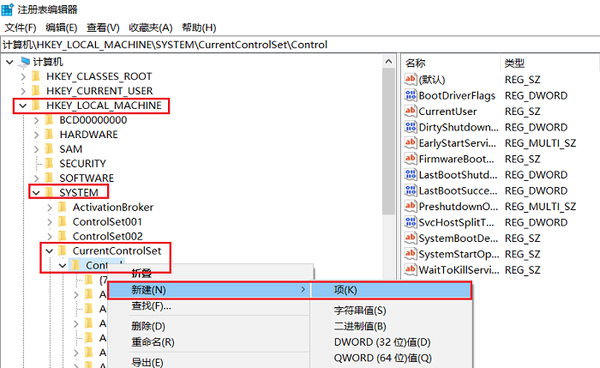Expand the HARDWARE arrow
The image size is (600, 368).
pyautogui.click(x=36, y=135)
